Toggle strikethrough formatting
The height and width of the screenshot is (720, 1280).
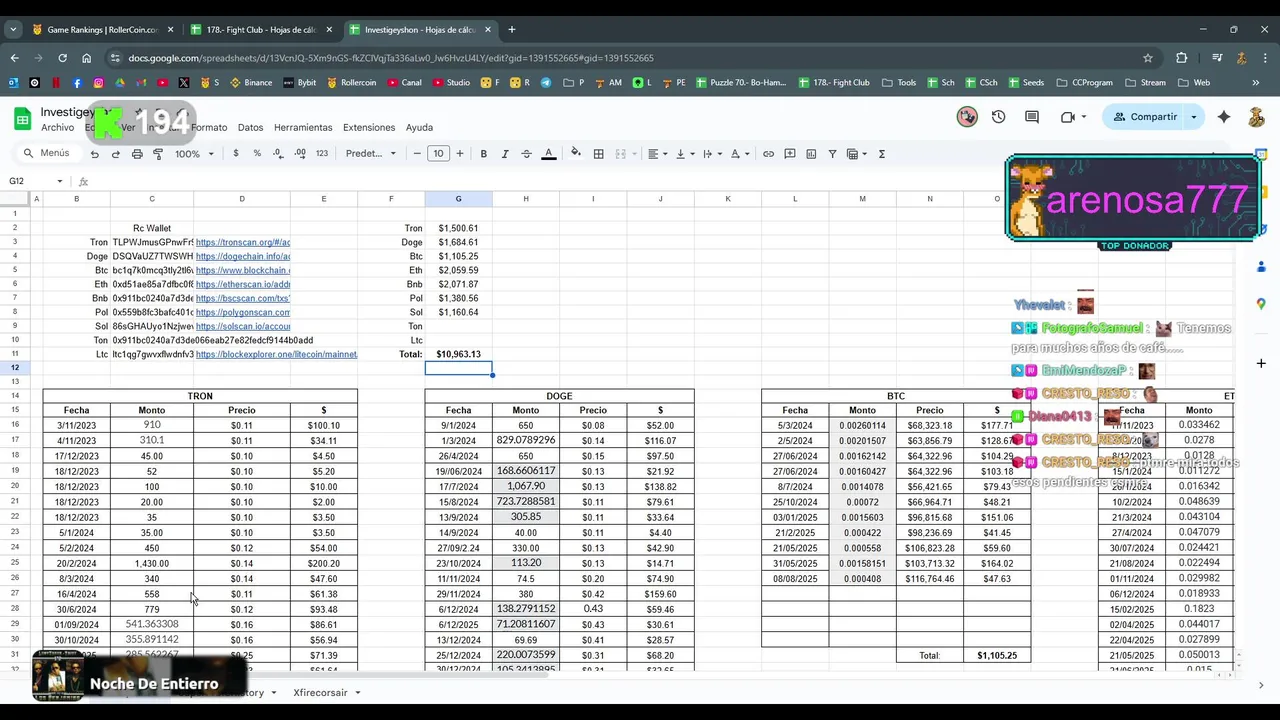tap(526, 154)
